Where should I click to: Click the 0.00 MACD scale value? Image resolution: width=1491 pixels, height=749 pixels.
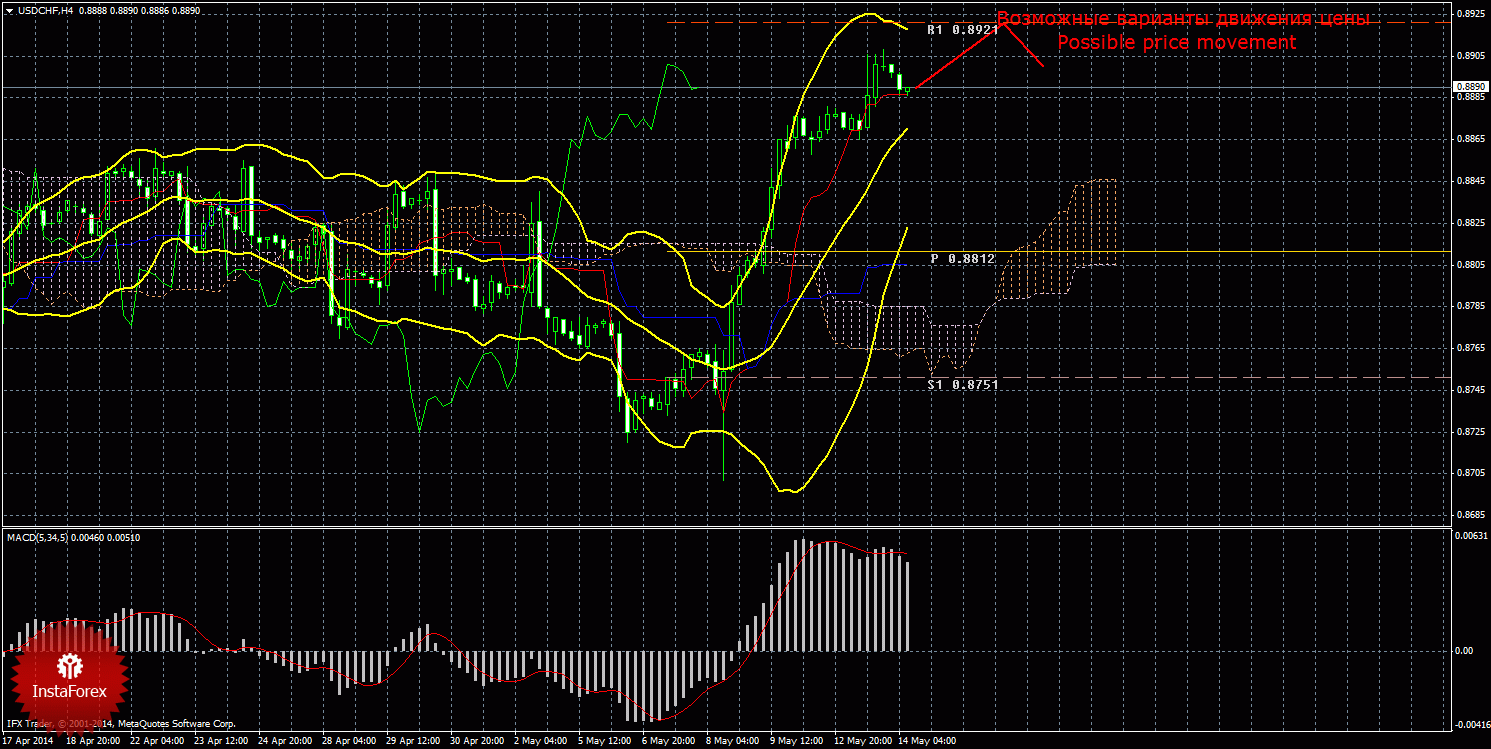pos(1464,650)
